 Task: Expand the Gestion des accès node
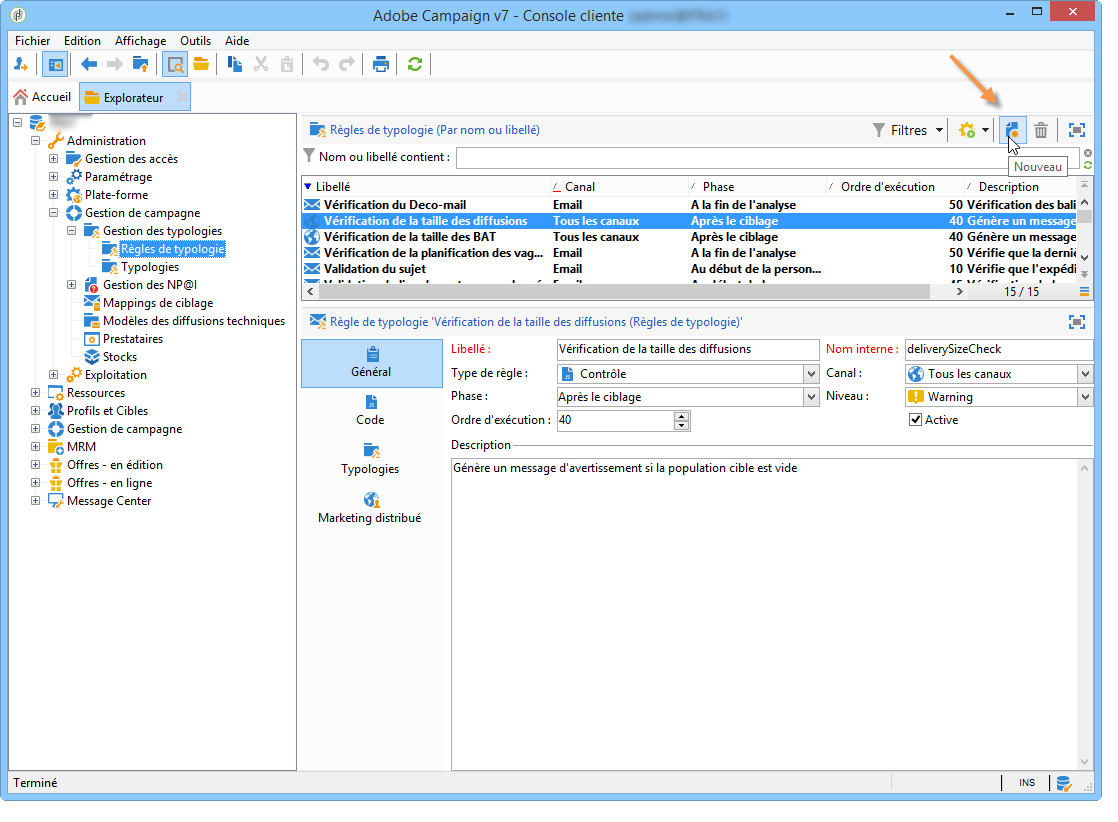[53, 158]
